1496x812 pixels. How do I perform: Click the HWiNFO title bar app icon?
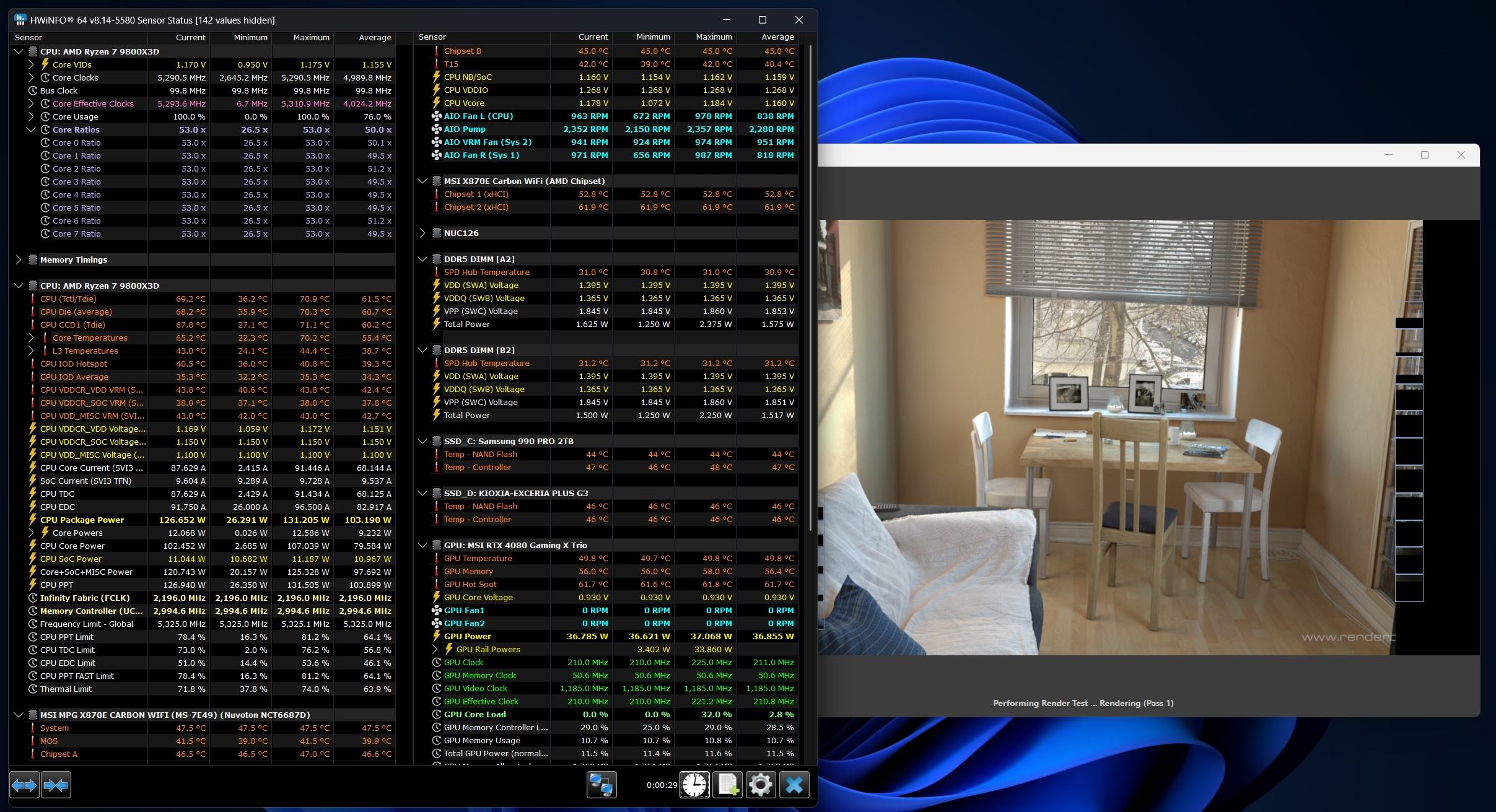point(20,20)
